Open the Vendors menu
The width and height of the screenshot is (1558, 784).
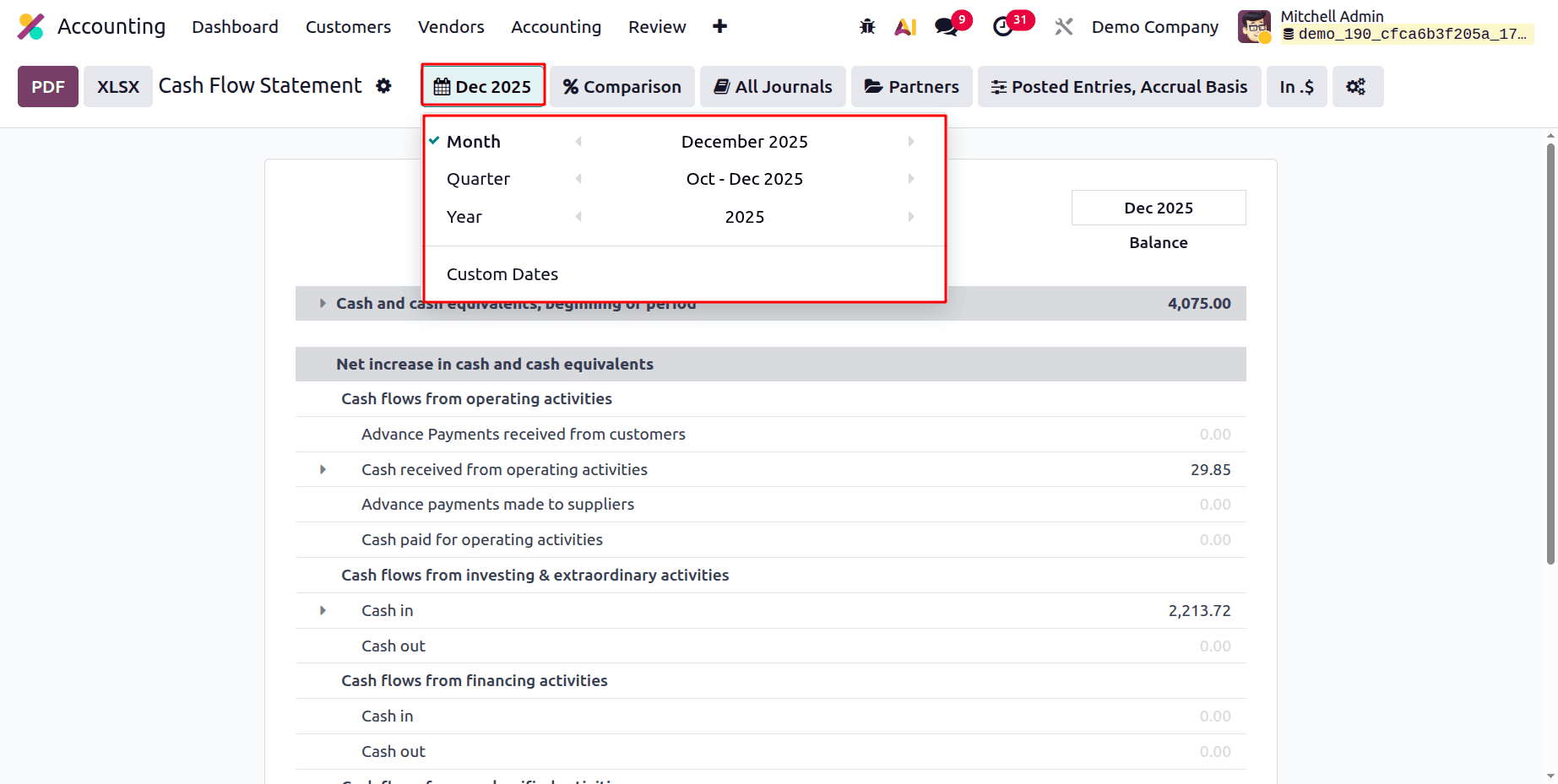point(450,26)
